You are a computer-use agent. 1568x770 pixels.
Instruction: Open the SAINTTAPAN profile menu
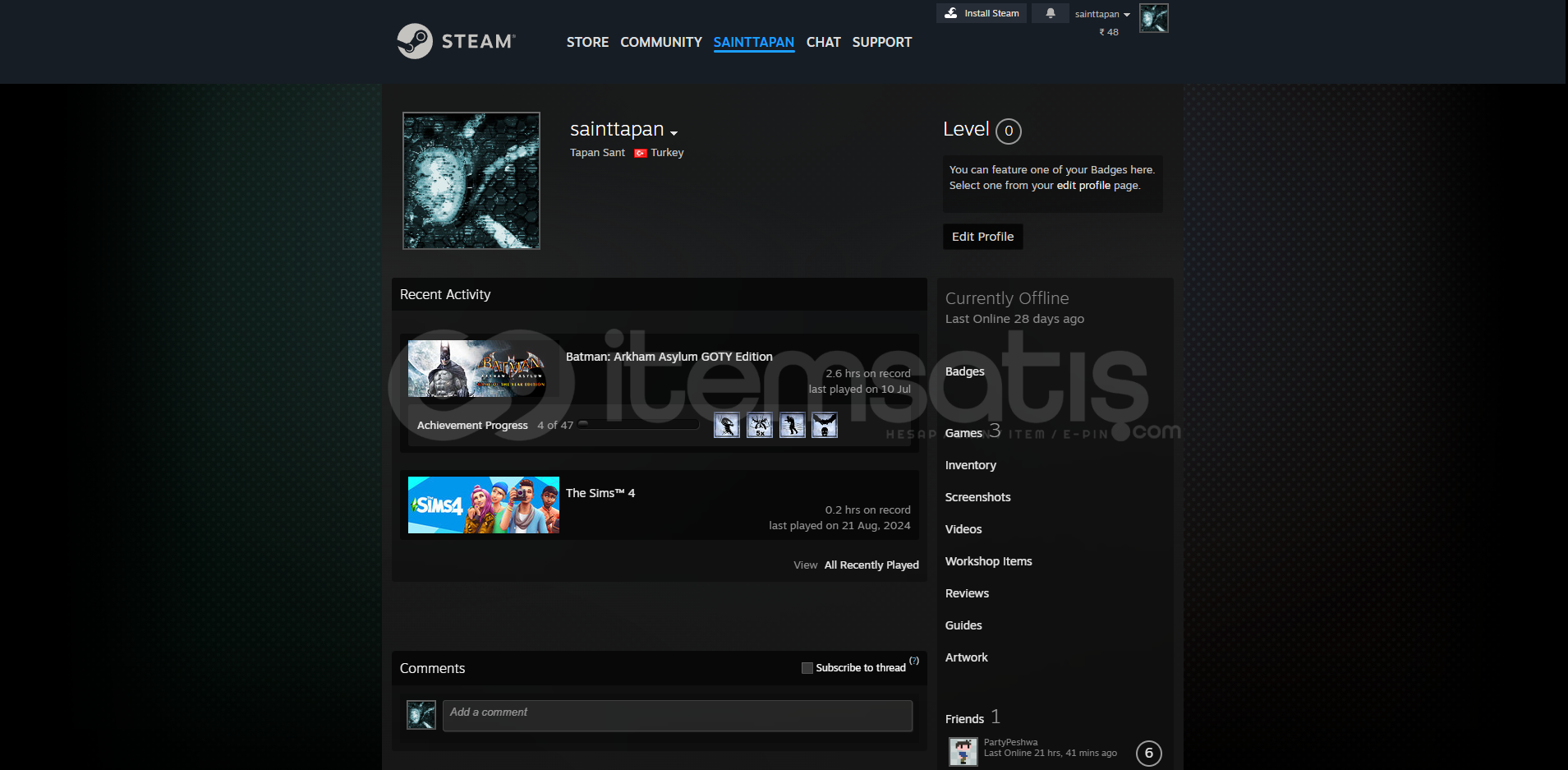point(754,42)
